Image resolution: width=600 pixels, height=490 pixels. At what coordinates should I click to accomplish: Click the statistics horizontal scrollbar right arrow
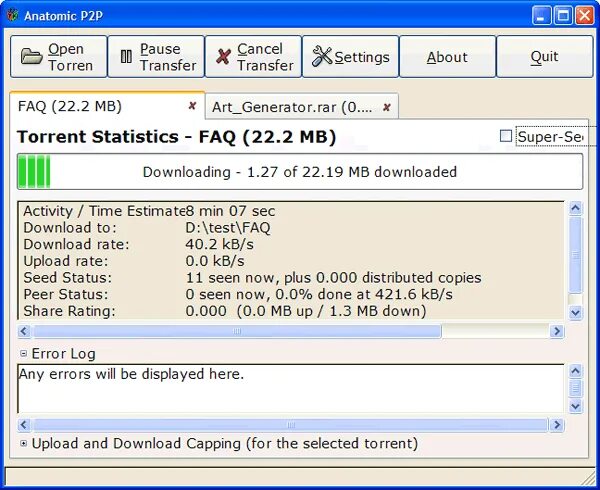pos(557,331)
